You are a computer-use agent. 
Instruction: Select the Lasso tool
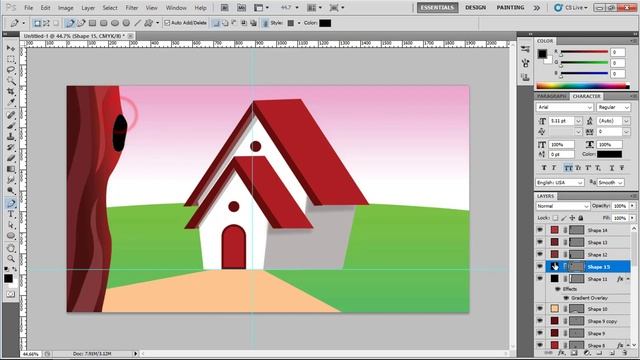(x=11, y=70)
